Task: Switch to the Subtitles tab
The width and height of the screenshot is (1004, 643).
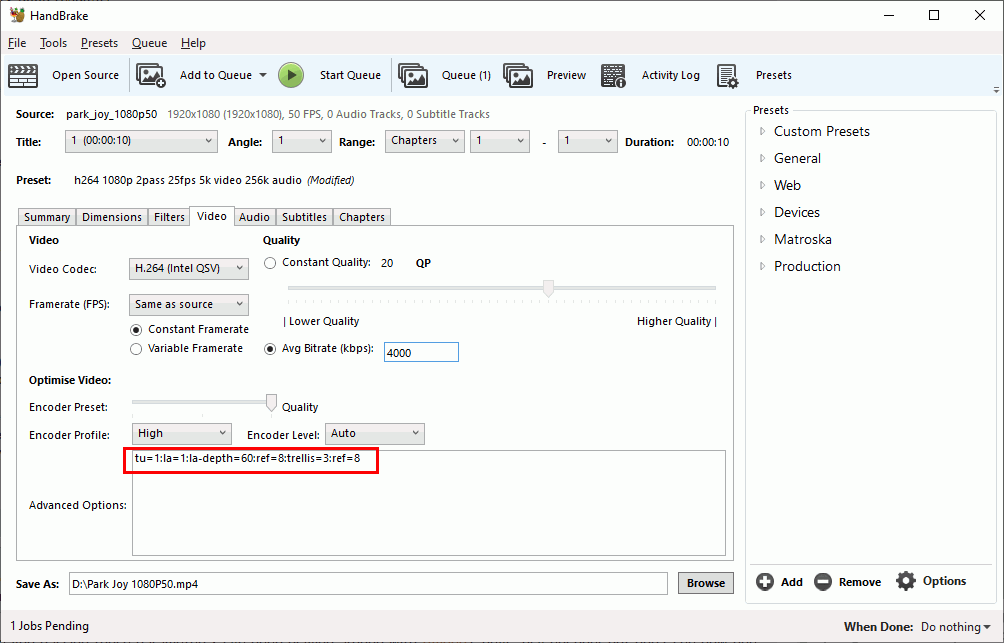Action: [304, 217]
